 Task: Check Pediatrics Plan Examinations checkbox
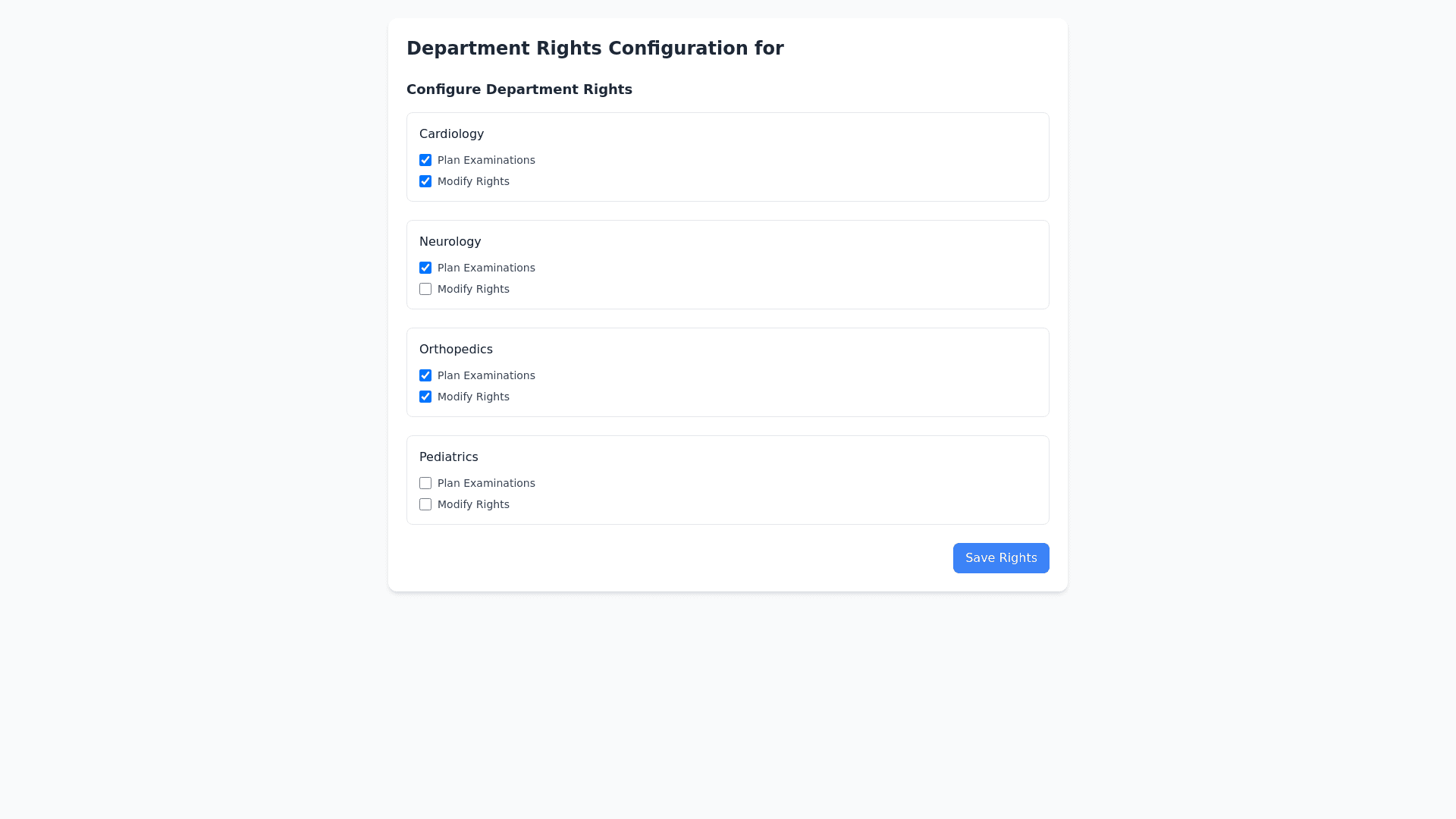pyautogui.click(x=425, y=483)
